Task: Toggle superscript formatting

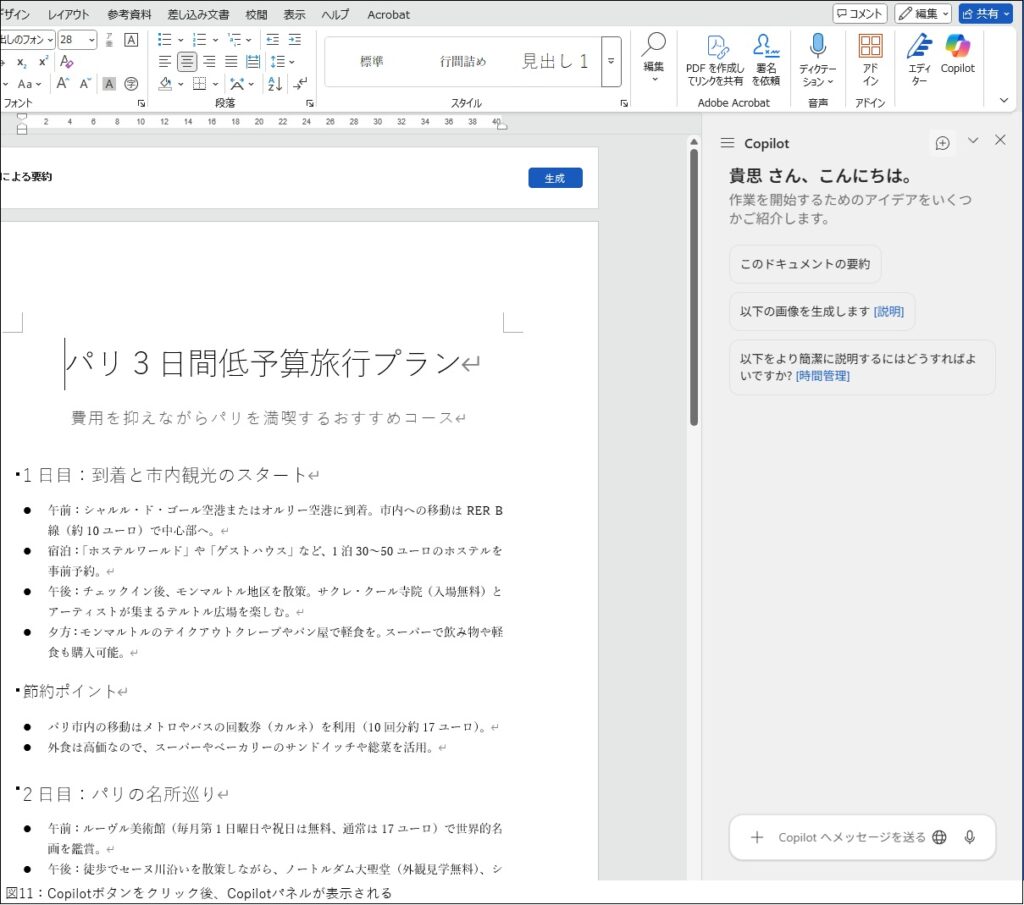Action: (42, 61)
